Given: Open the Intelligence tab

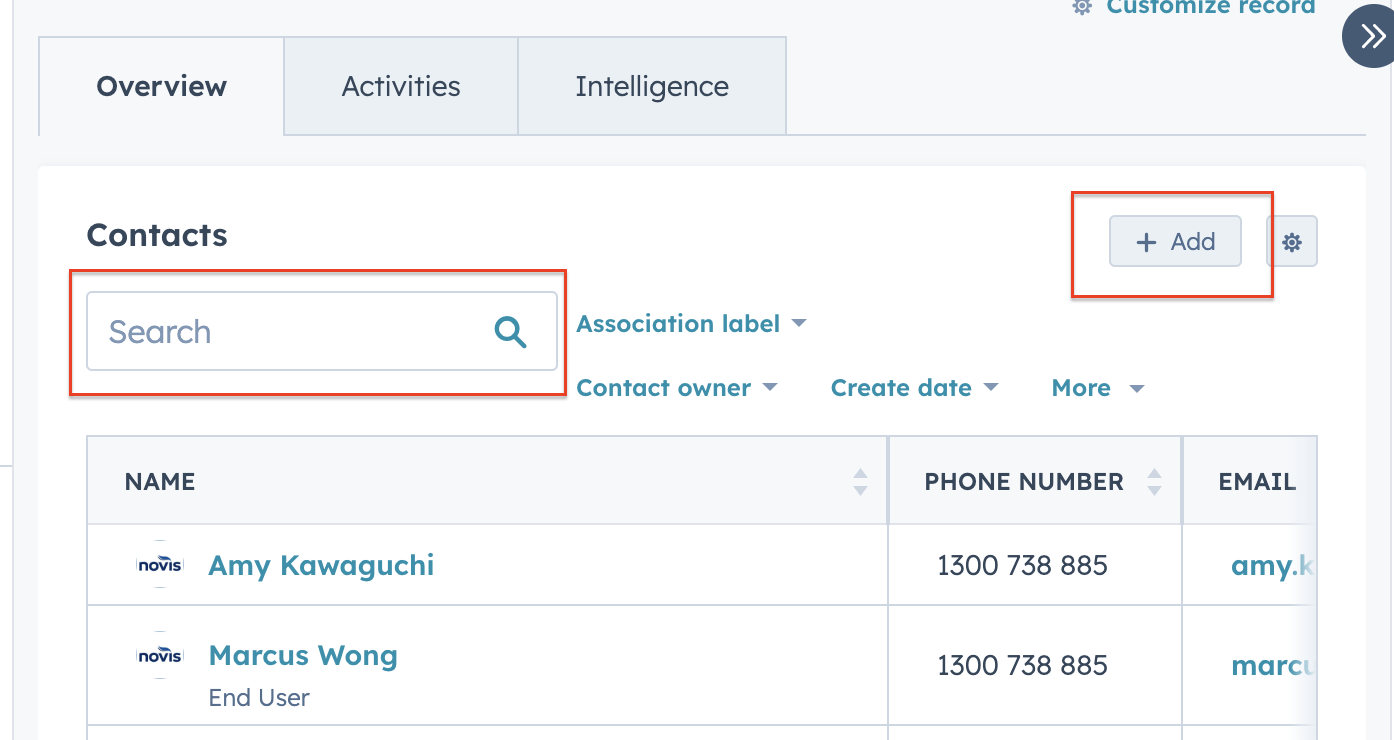Looking at the screenshot, I should 652,86.
